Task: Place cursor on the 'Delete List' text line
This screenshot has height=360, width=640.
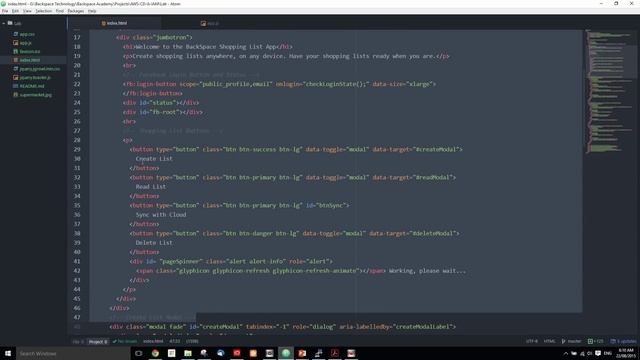Action: pos(154,242)
